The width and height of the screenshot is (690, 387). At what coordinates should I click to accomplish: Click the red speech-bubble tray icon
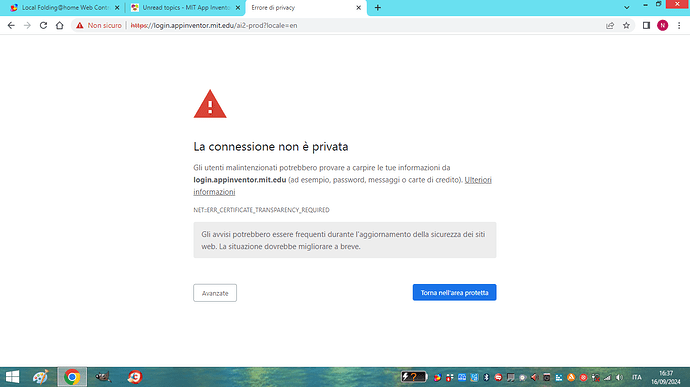(x=498, y=377)
